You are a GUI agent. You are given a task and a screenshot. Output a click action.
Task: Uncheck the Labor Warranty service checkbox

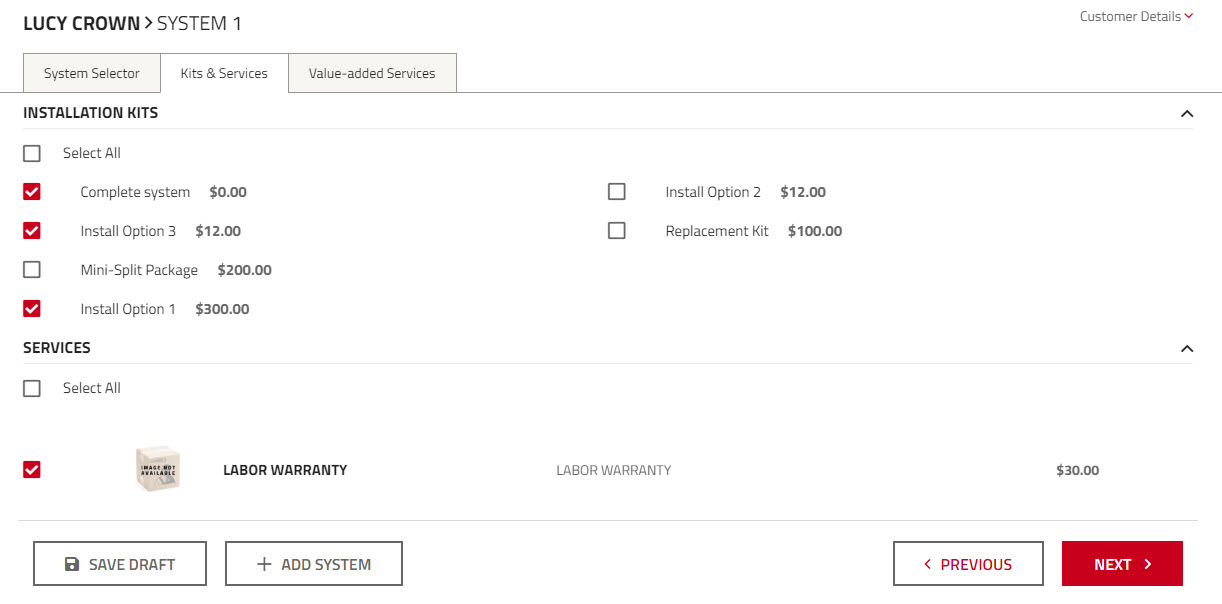click(32, 470)
